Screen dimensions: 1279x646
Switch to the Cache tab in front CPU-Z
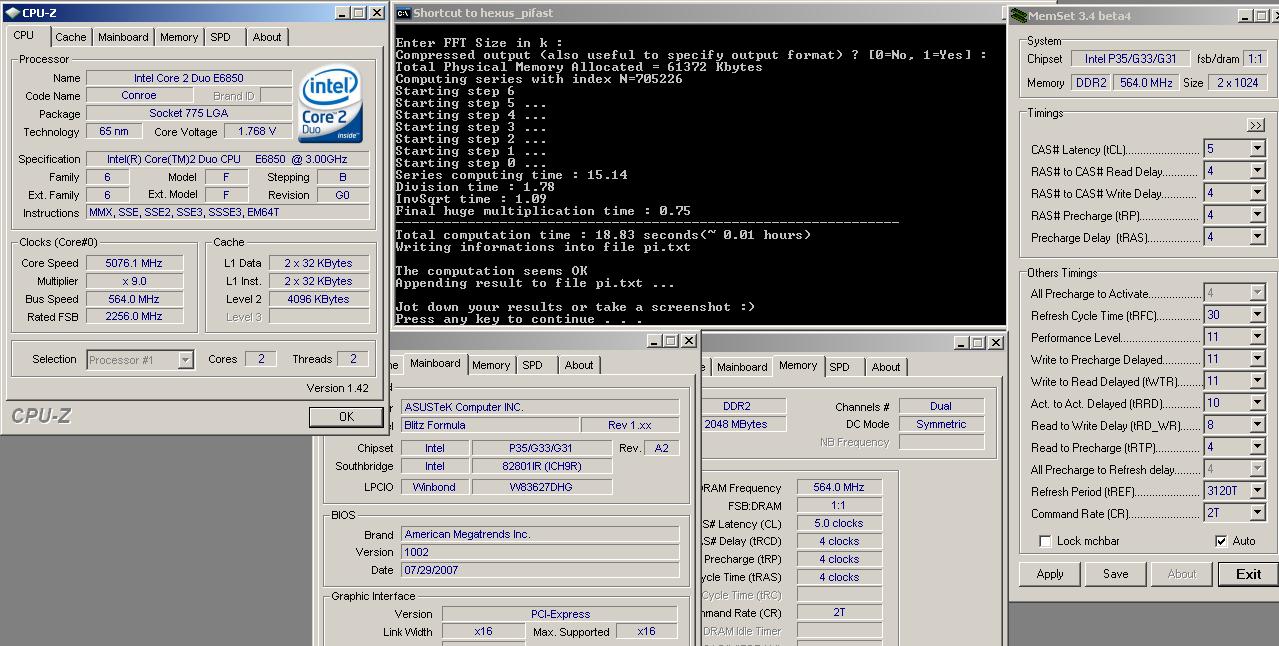pyautogui.click(x=70, y=37)
